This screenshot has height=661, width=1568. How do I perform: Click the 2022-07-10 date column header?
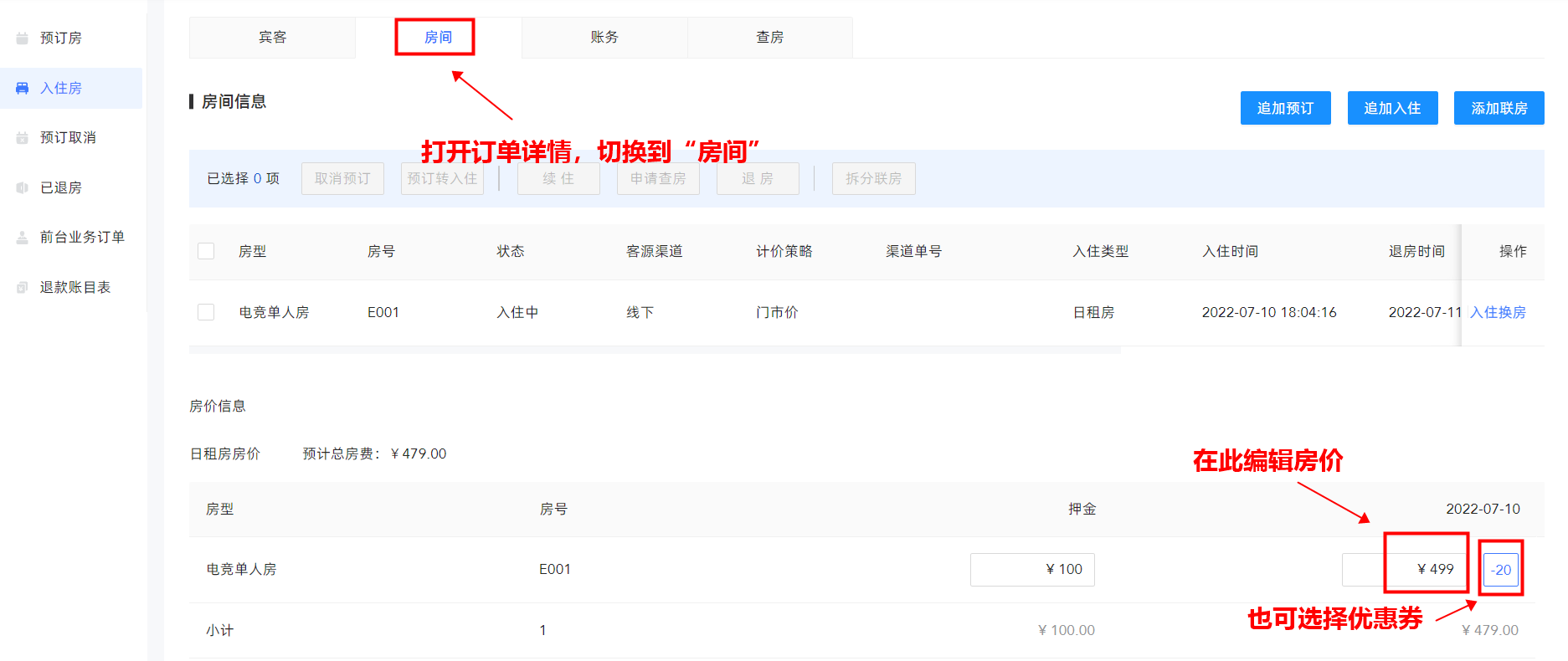click(1483, 509)
